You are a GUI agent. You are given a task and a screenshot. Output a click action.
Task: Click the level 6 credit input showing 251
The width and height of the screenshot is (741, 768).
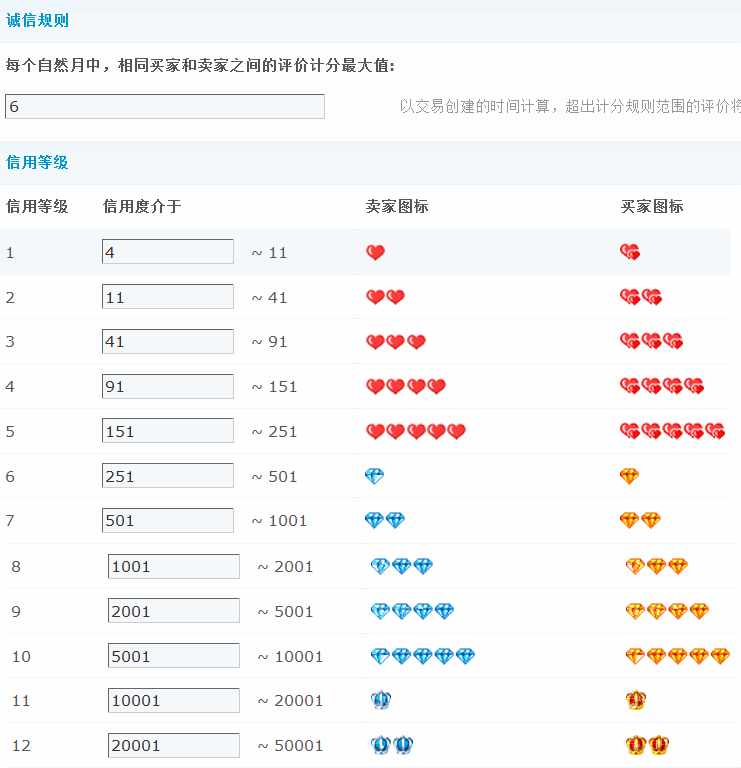[x=168, y=476]
